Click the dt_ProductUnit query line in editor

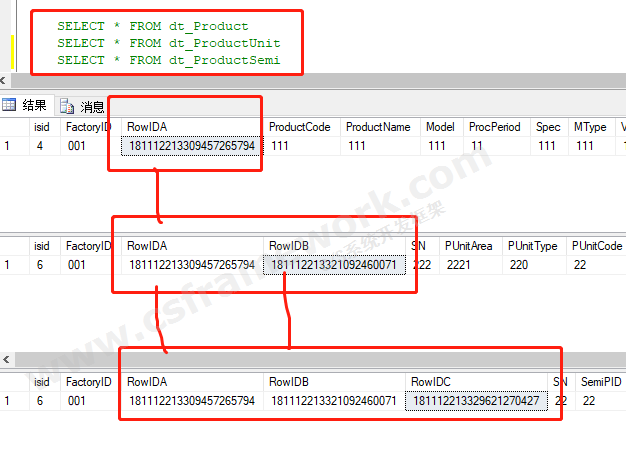click(168, 43)
